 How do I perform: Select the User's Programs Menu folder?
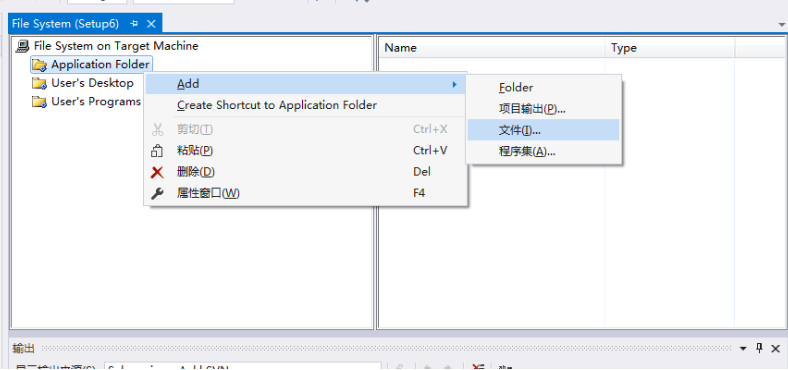tap(96, 102)
